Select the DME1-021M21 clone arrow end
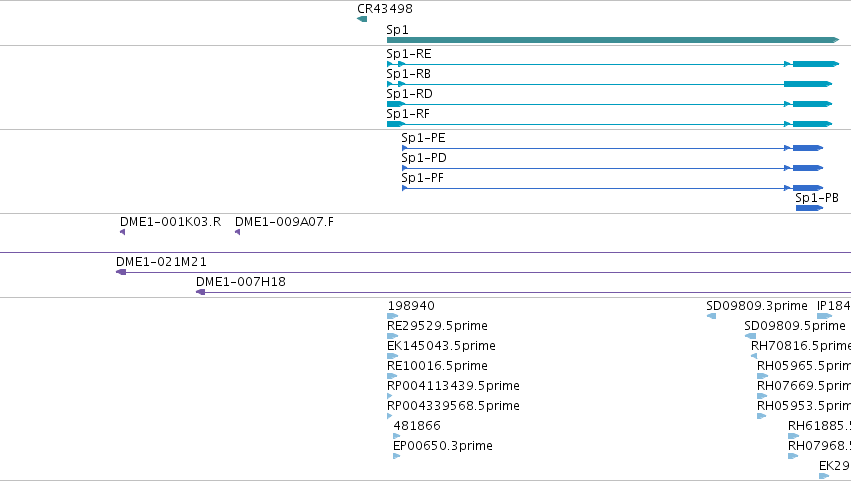The height and width of the screenshot is (481, 851). (121, 272)
